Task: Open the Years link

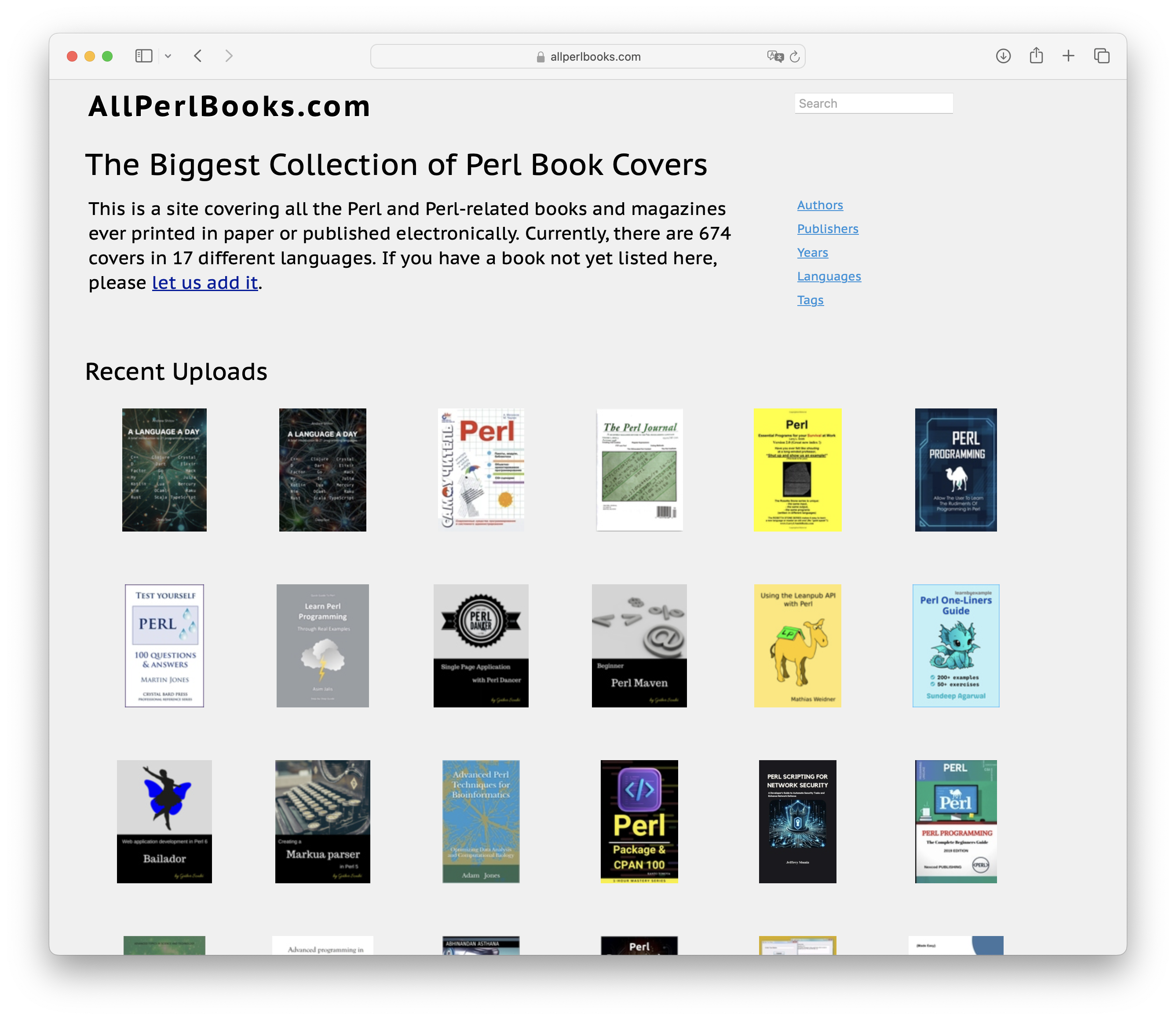Action: click(812, 253)
